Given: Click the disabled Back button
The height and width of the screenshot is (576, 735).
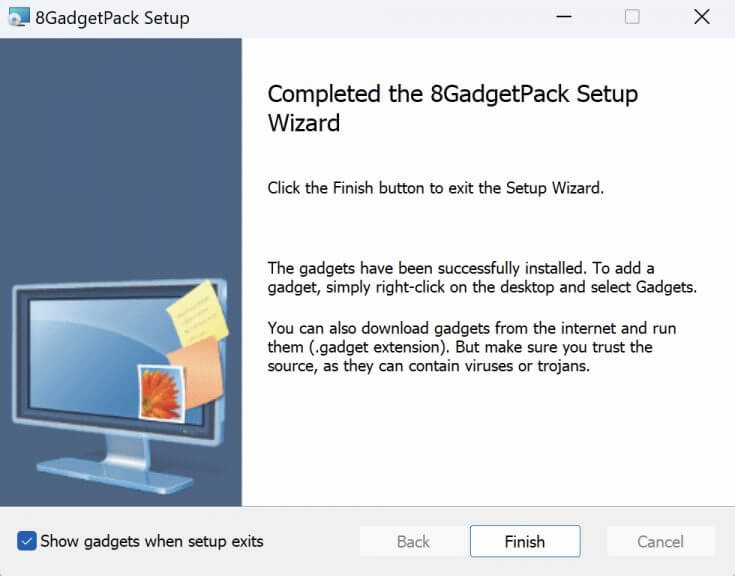Looking at the screenshot, I should tap(413, 541).
